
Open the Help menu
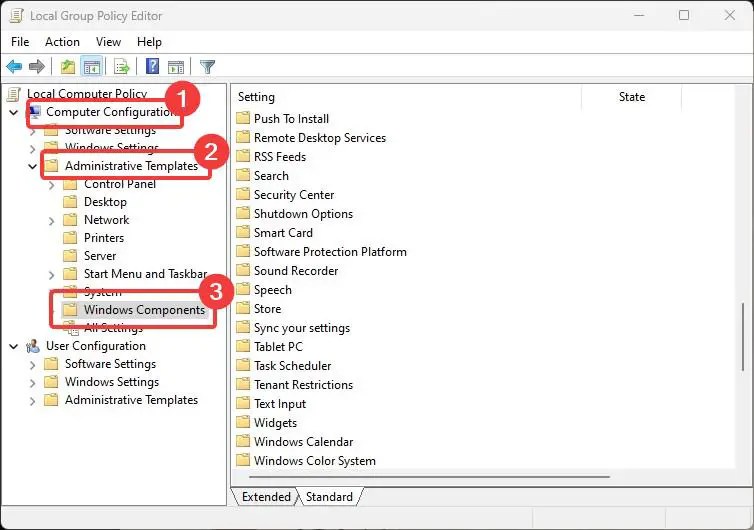point(149,42)
